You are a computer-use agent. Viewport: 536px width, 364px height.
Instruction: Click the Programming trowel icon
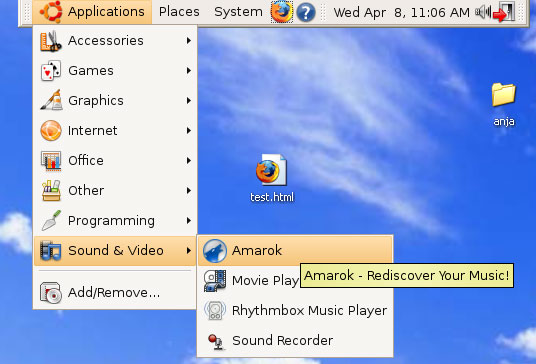51,220
